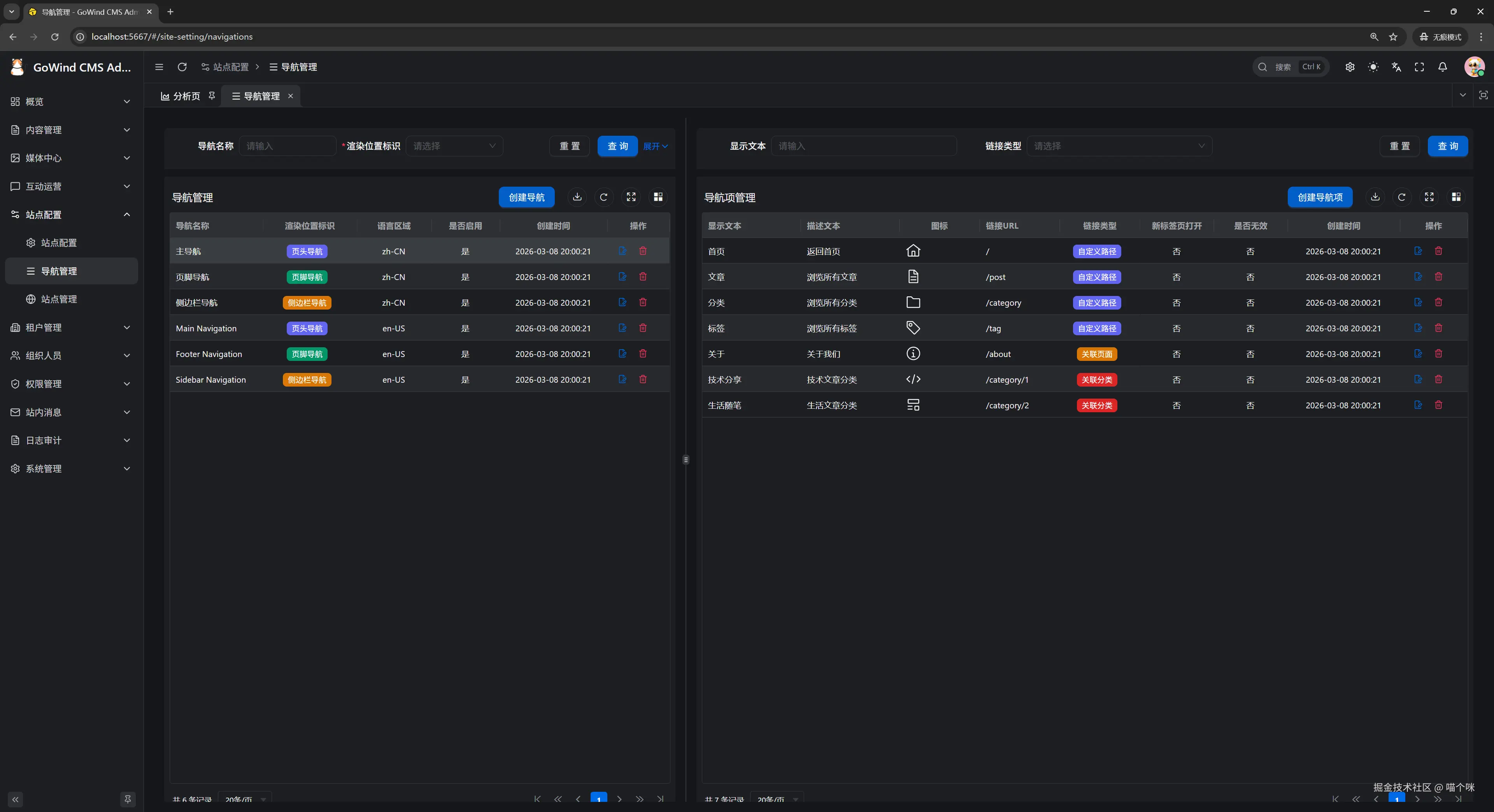Image resolution: width=1494 pixels, height=812 pixels.
Task: Refresh the 导航项管理 table
Action: pyautogui.click(x=1401, y=197)
